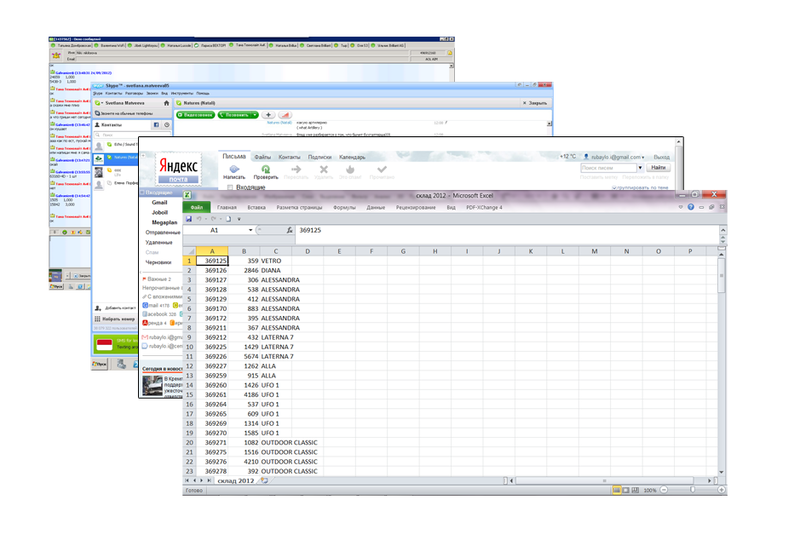Select cell containing DIANA
Screen dimensions: 800x546
click(x=276, y=270)
